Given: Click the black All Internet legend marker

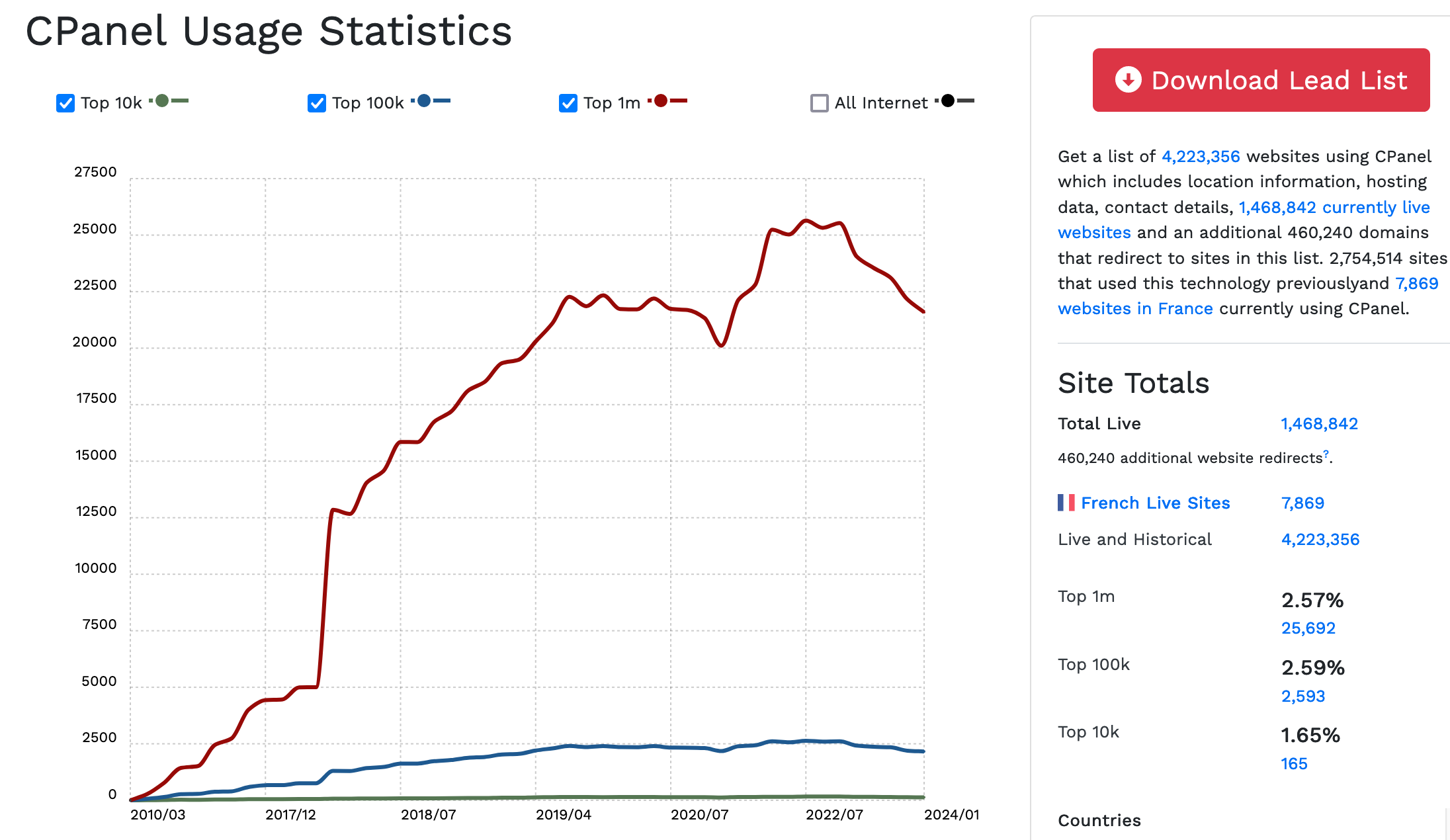Looking at the screenshot, I should pos(949,100).
